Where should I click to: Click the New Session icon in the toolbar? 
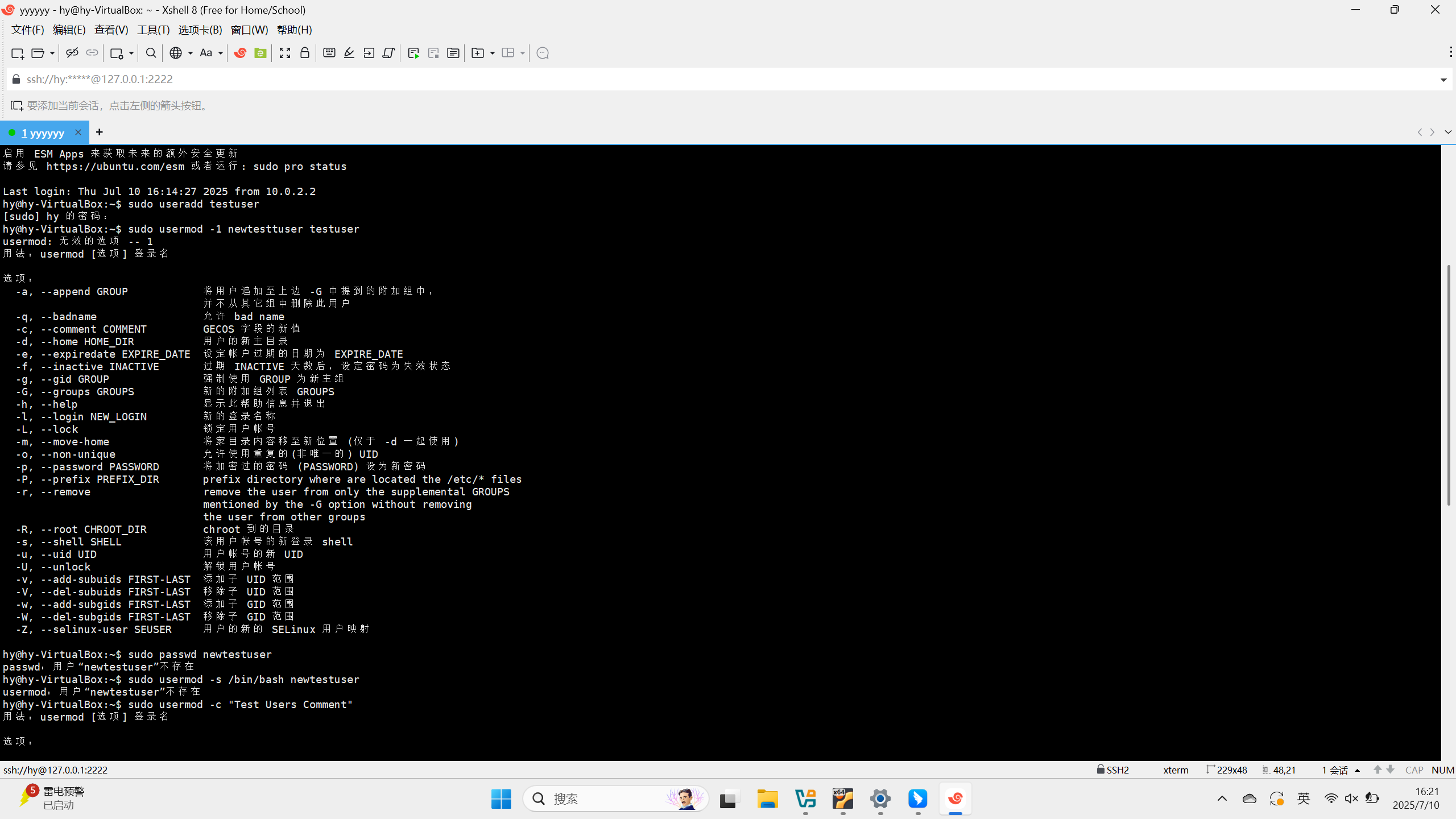point(17,53)
